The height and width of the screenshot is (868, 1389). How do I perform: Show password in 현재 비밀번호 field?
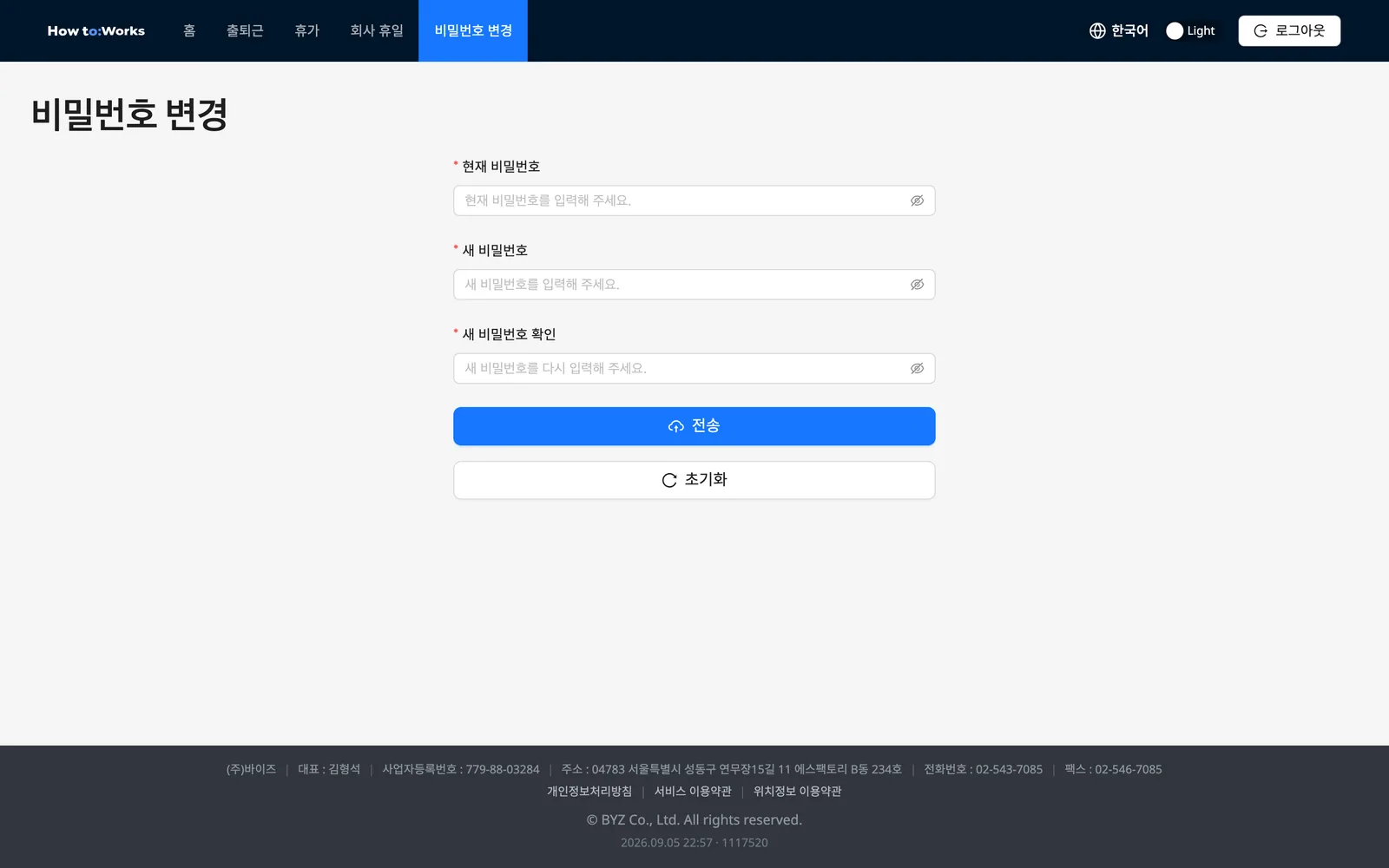917,201
